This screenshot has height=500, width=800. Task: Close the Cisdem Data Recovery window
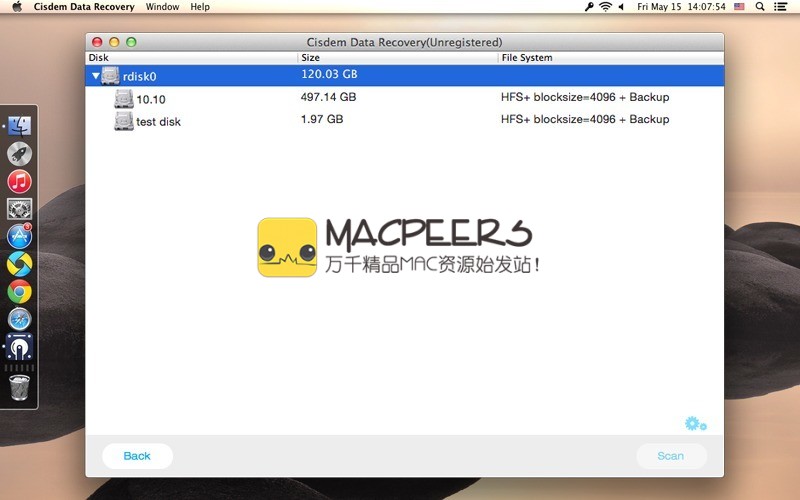(97, 42)
